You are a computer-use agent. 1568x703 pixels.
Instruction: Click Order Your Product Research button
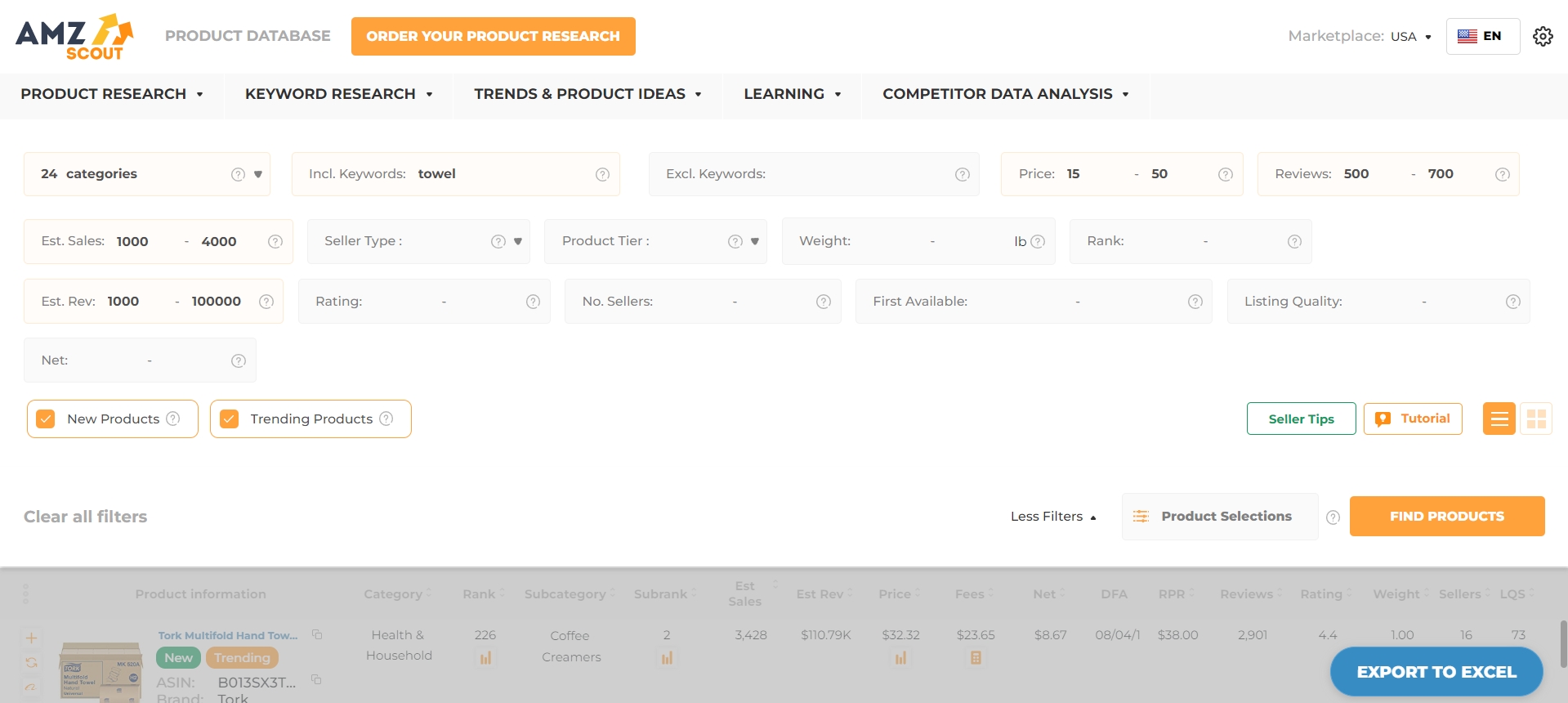tap(494, 36)
